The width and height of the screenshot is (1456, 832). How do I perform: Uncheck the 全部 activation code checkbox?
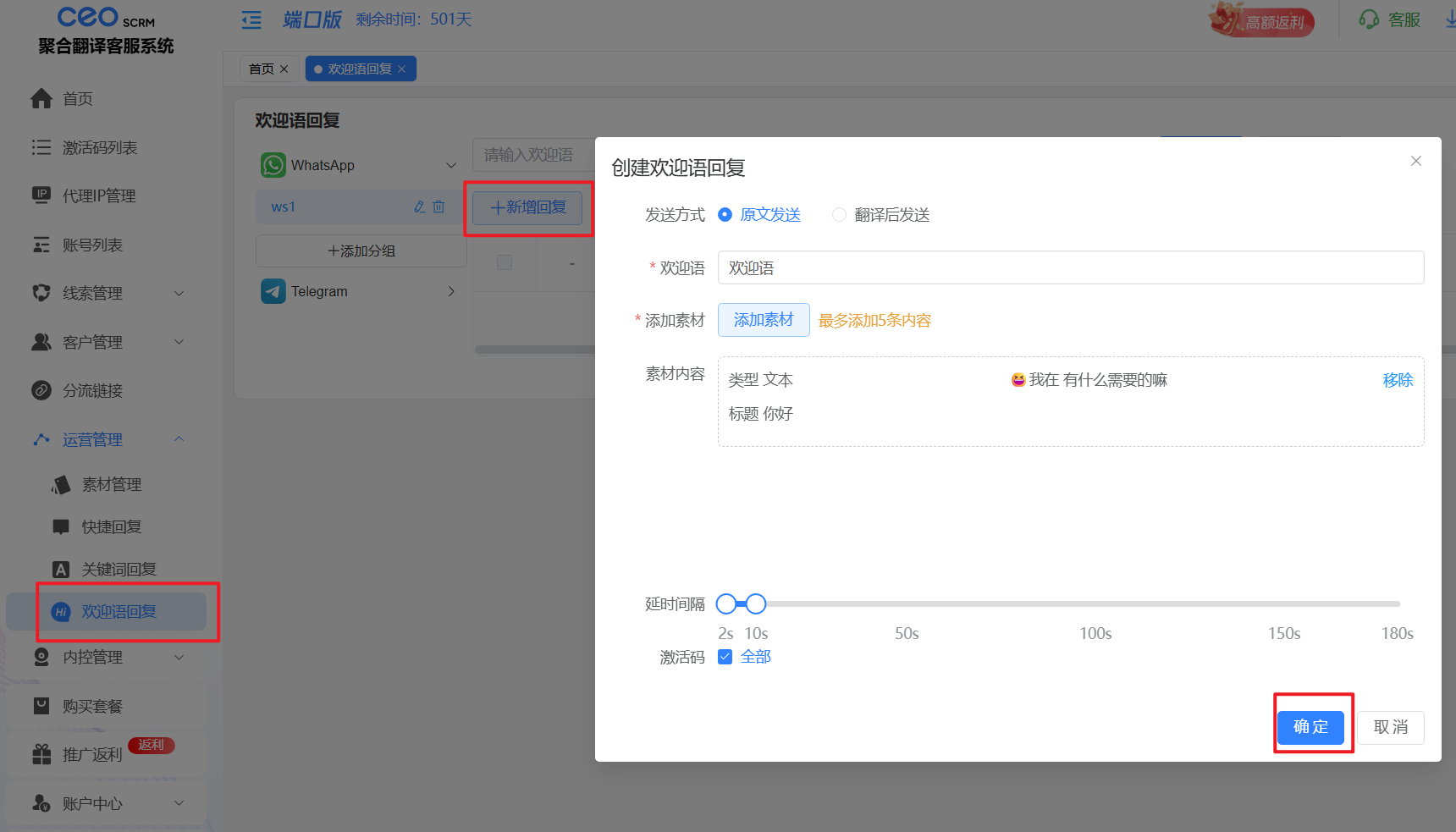(x=725, y=657)
